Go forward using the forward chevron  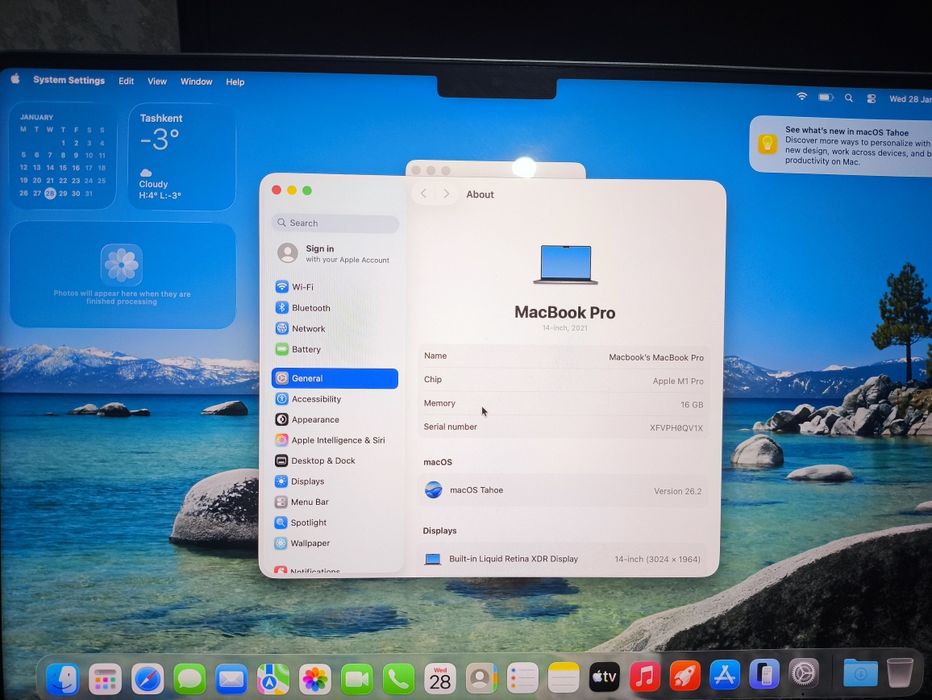coord(446,194)
